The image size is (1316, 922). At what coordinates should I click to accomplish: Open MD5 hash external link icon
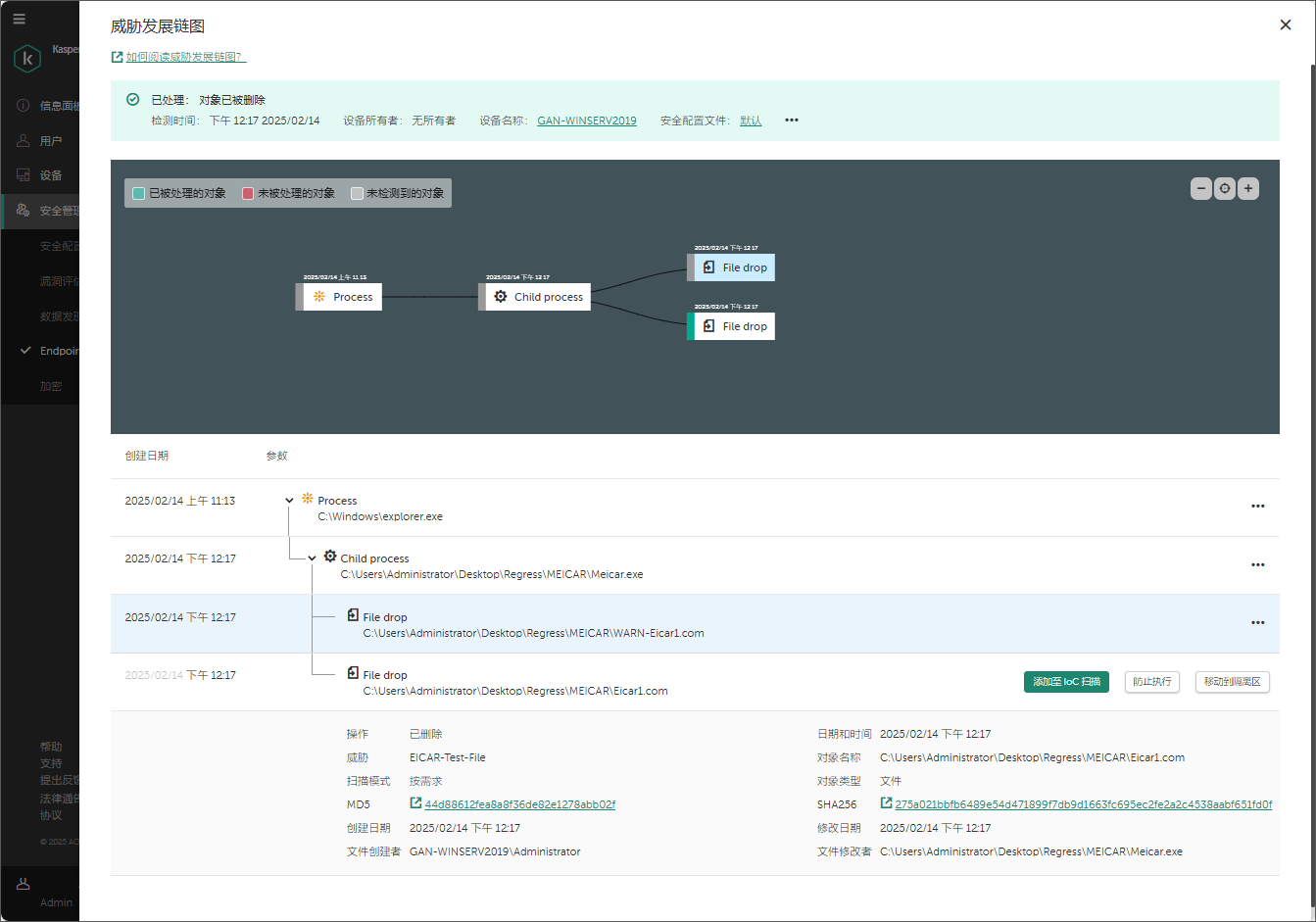click(415, 803)
